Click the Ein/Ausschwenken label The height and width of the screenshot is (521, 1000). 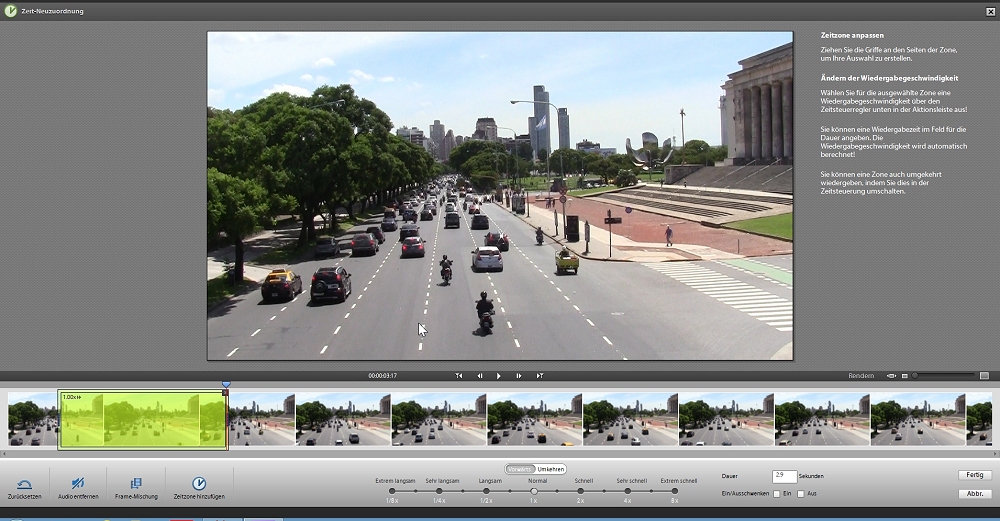745,494
